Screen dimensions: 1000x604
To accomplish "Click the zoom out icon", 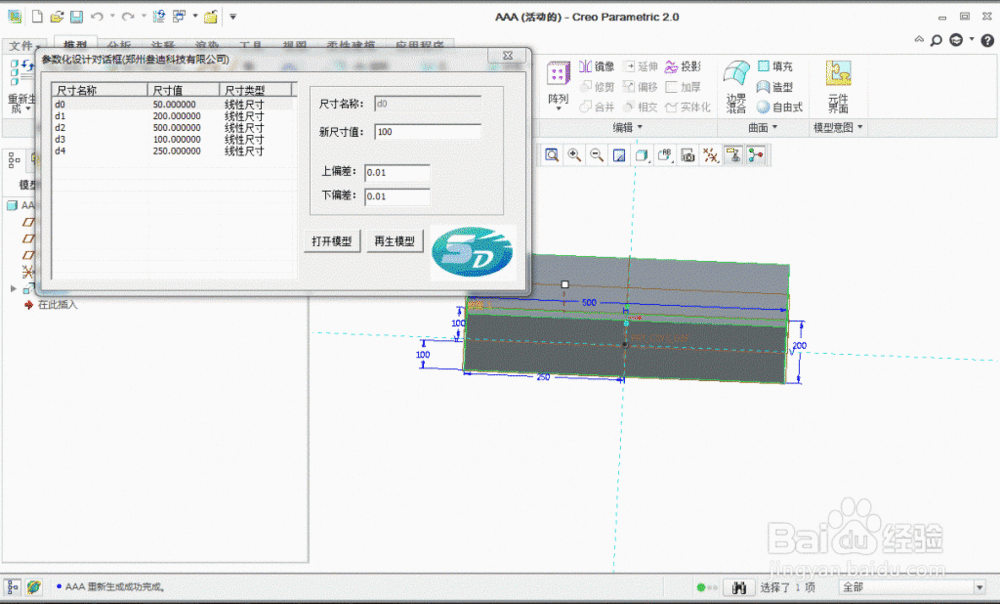I will coord(596,155).
